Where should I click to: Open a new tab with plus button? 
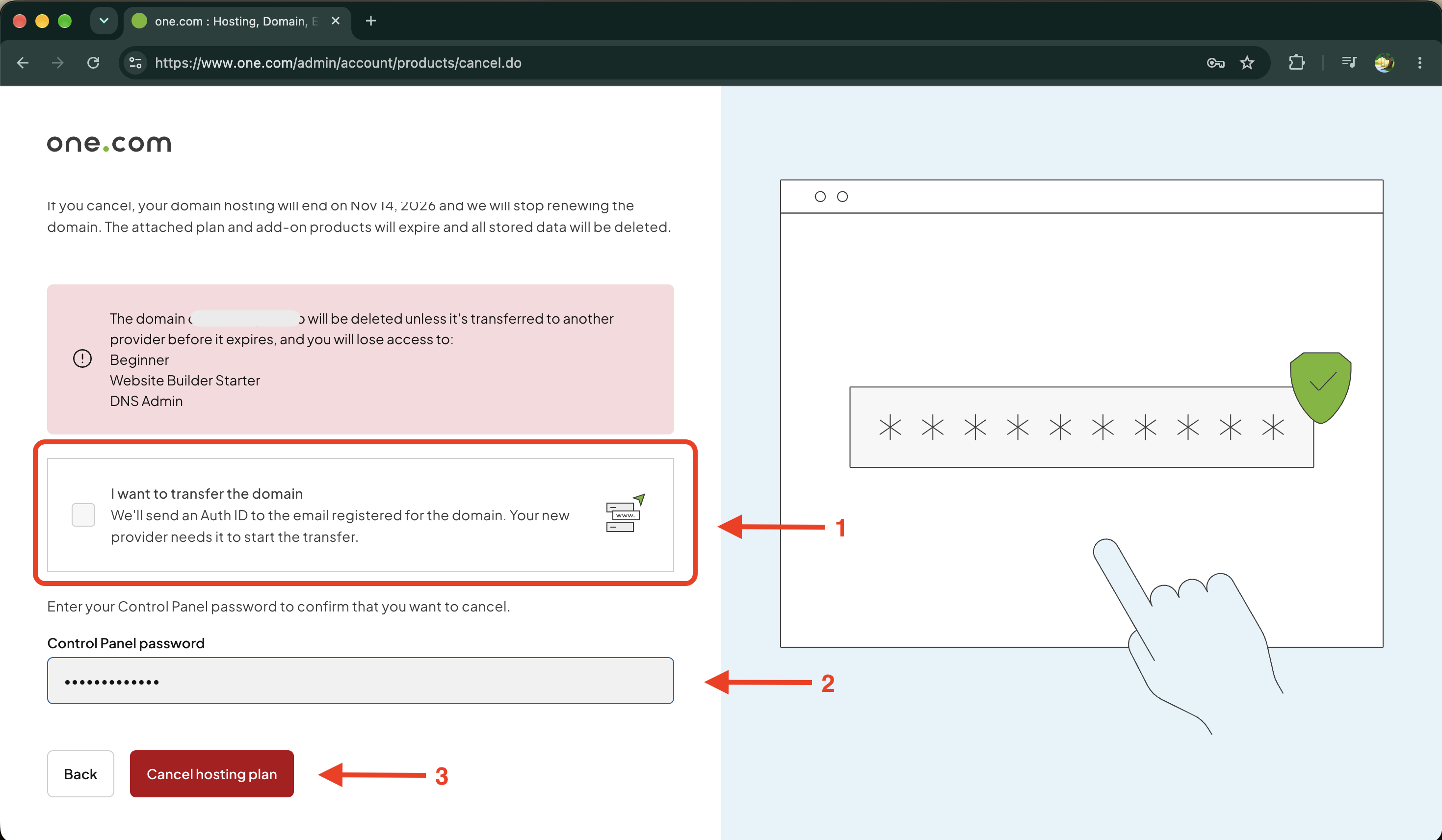click(371, 21)
